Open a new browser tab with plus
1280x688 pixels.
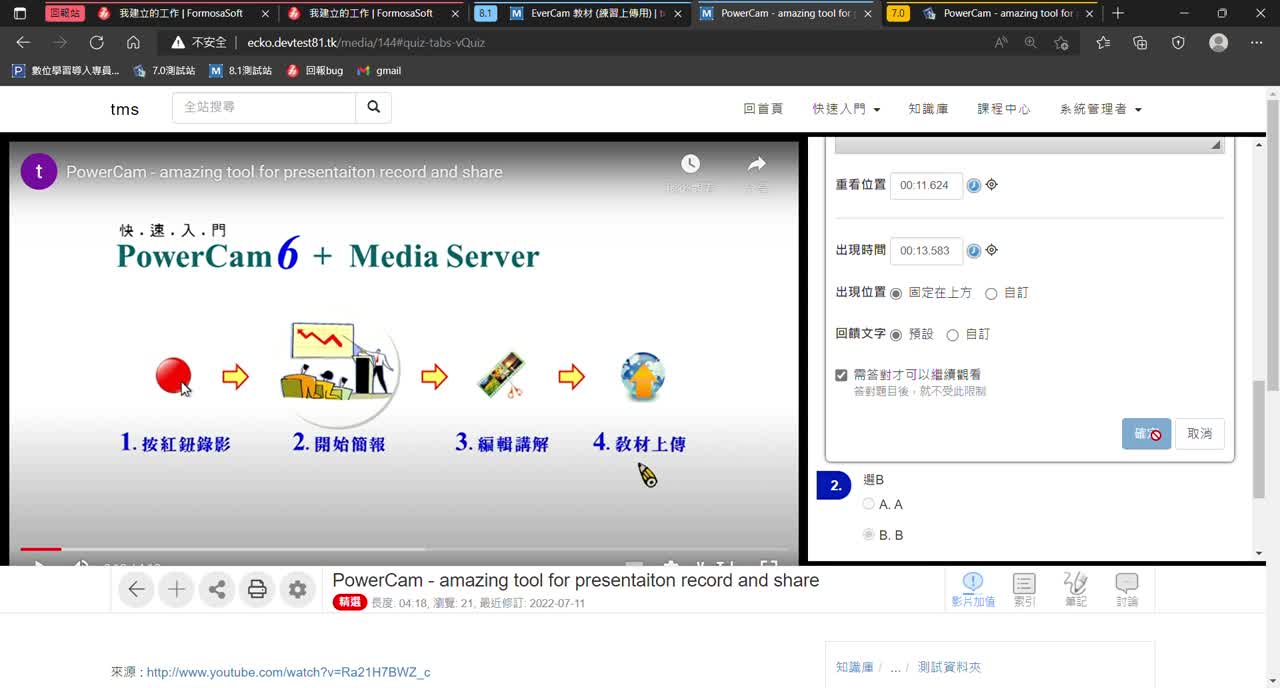(1118, 13)
